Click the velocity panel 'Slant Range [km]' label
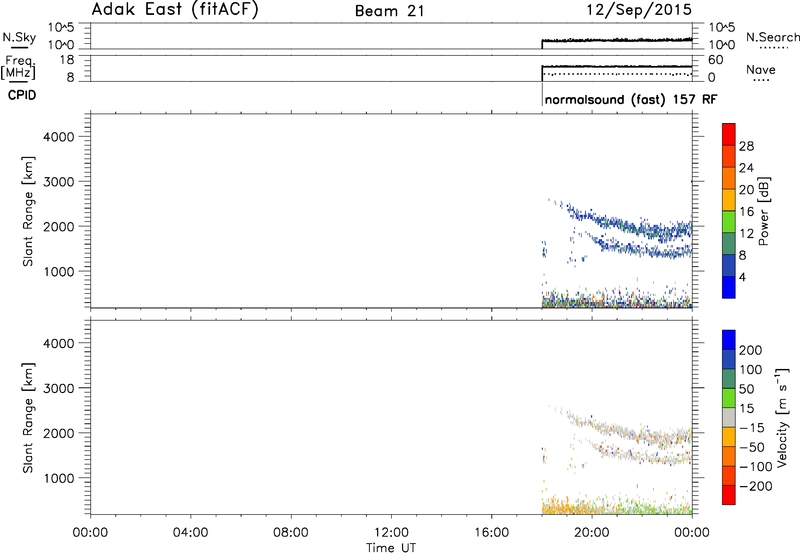This screenshot has width=800, height=554. (x=28, y=417)
